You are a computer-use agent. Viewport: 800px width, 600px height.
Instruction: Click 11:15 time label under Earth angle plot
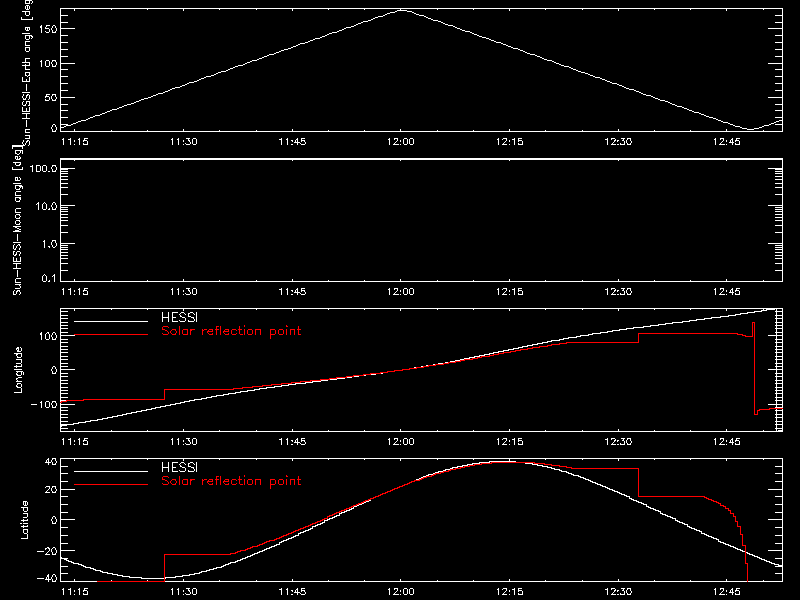pyautogui.click(x=74, y=141)
